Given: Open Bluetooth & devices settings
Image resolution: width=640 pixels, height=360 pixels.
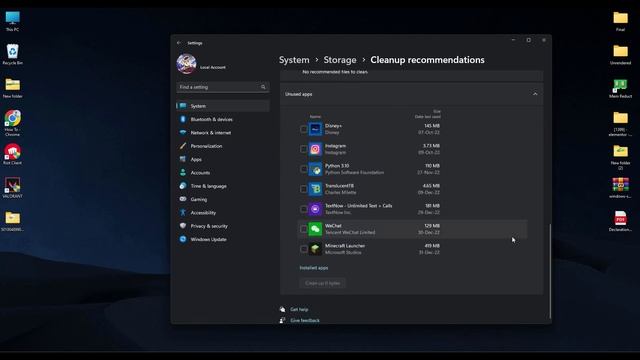Looking at the screenshot, I should [x=223, y=120].
